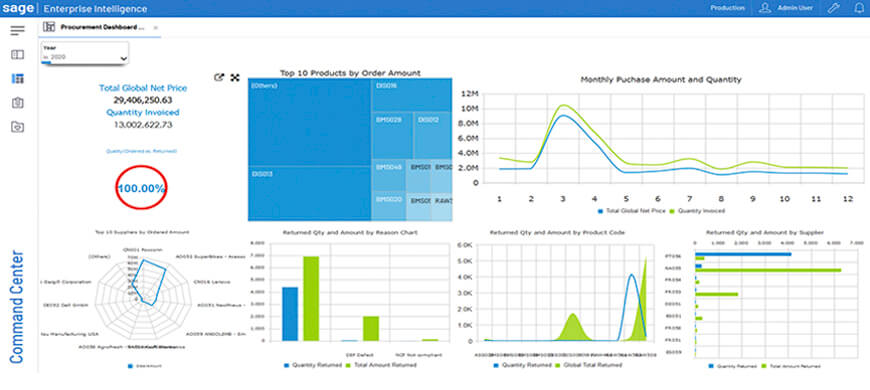
Task: Click the expand fullscreen arrows icon
Action: pyautogui.click(x=235, y=78)
